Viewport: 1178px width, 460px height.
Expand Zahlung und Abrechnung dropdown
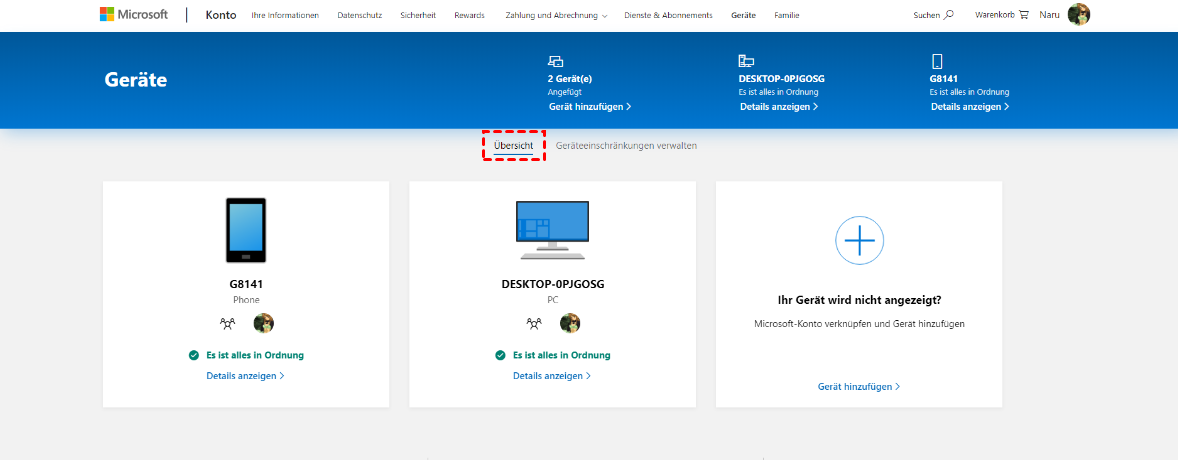(557, 15)
